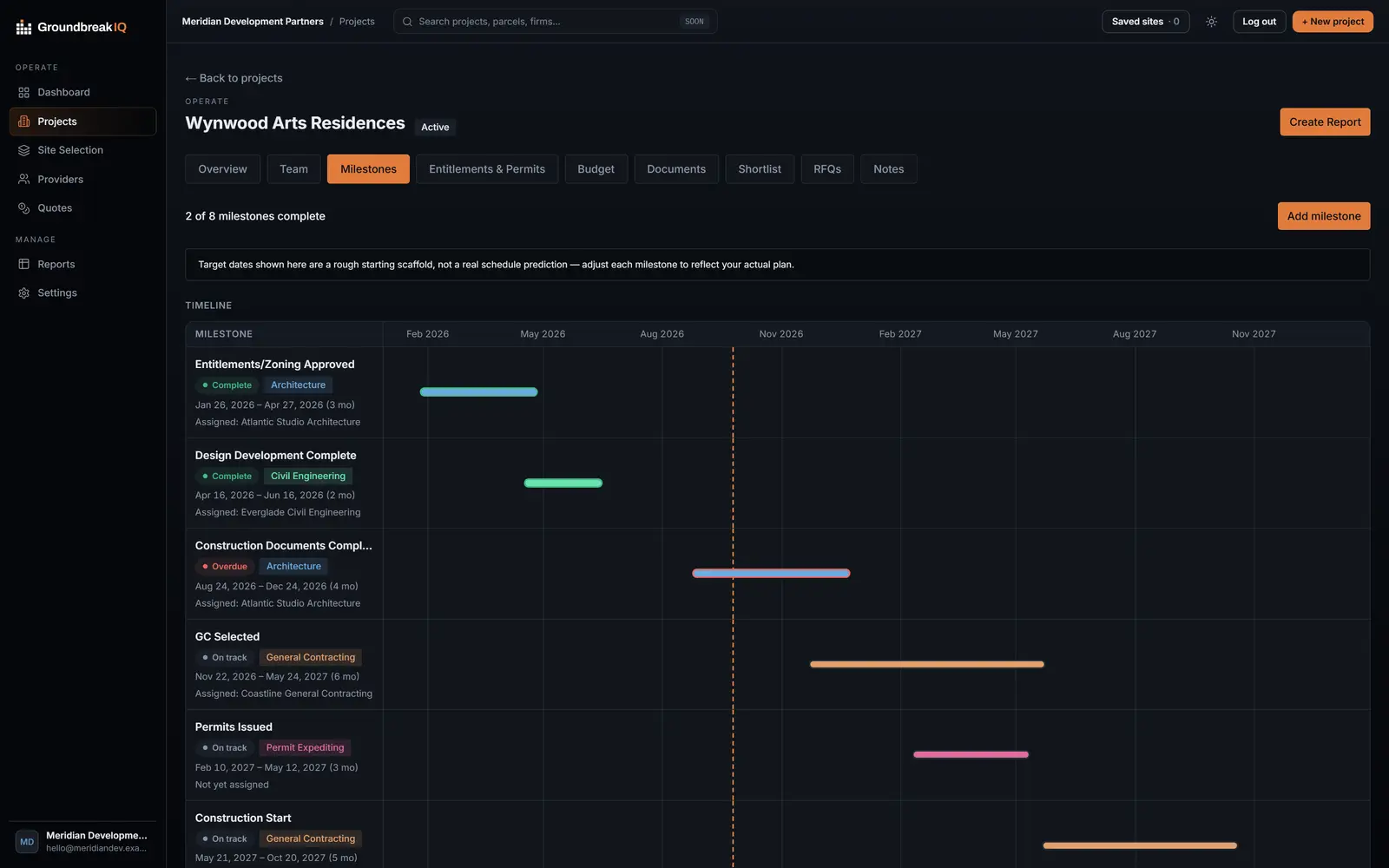Go back via Back to projects link
Image resolution: width=1389 pixels, height=868 pixels.
[x=234, y=78]
